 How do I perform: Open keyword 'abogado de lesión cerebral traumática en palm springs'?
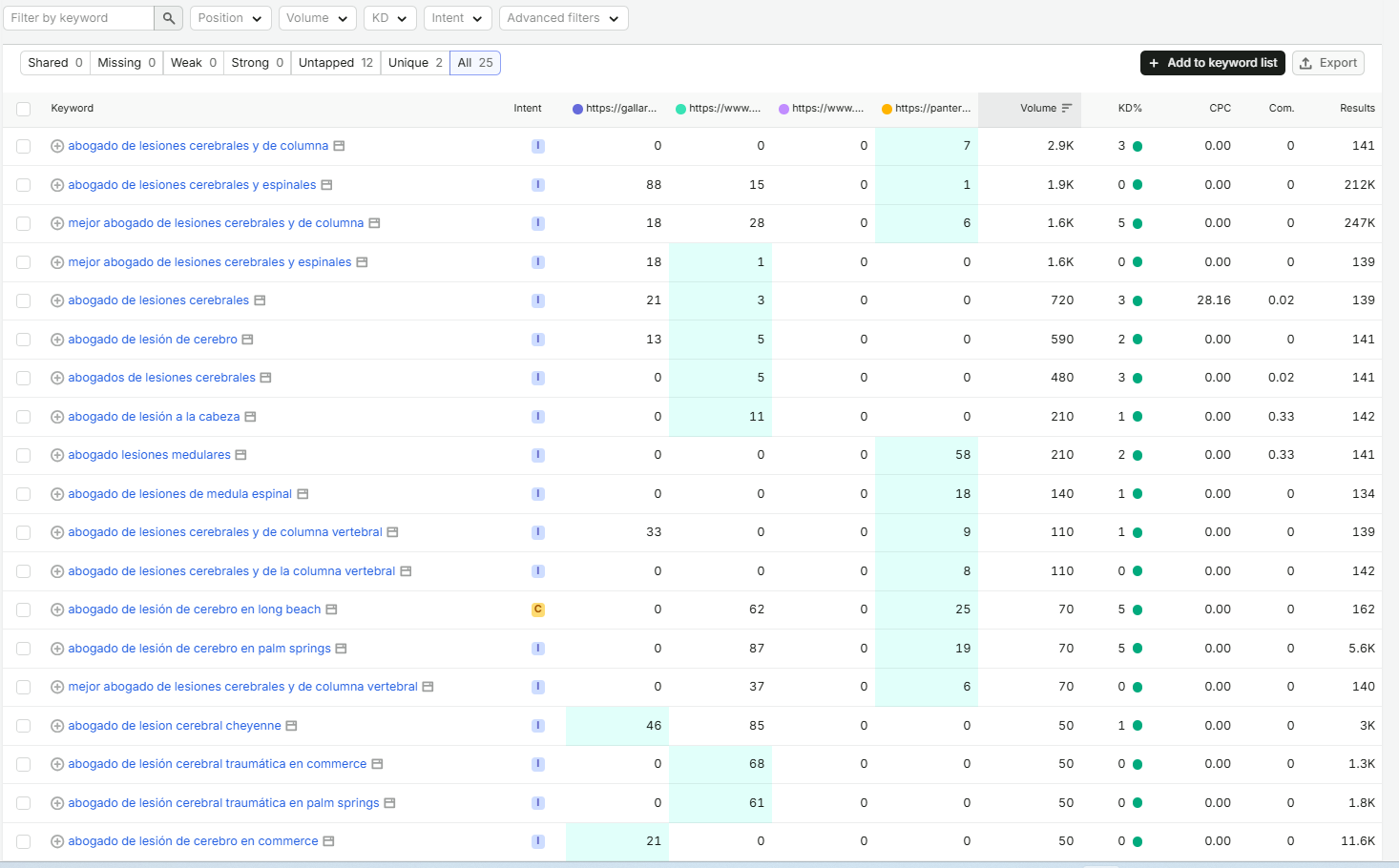(223, 803)
